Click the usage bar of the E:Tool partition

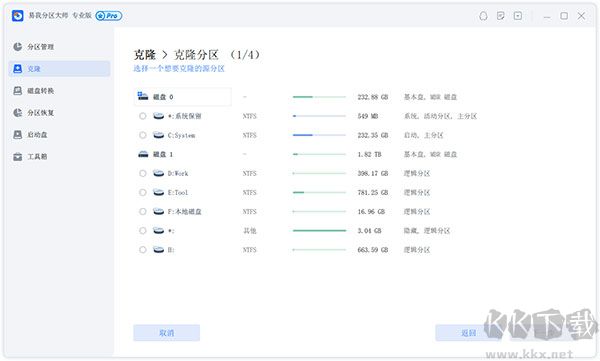point(319,193)
